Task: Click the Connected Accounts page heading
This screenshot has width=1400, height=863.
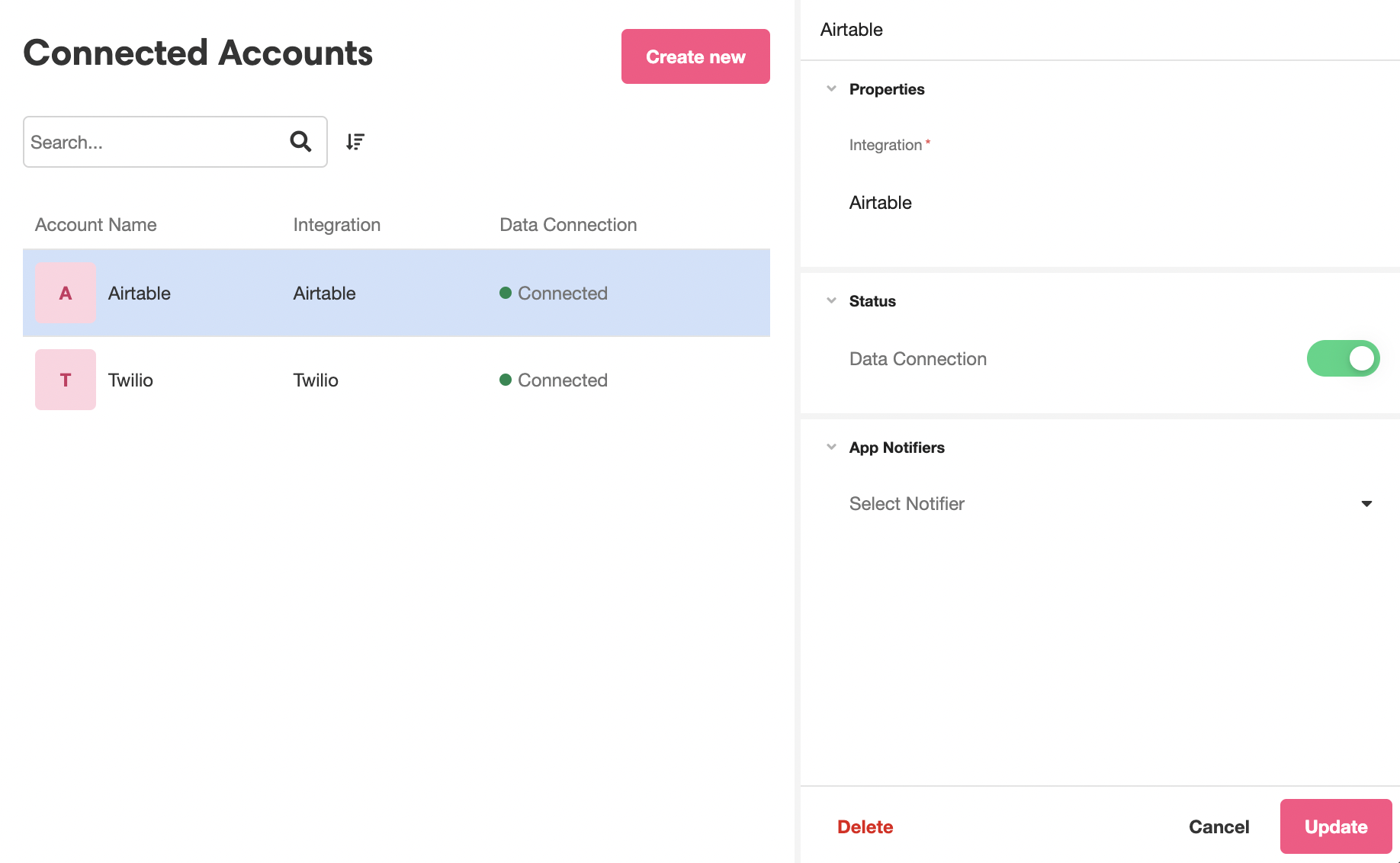Action: 198,53
